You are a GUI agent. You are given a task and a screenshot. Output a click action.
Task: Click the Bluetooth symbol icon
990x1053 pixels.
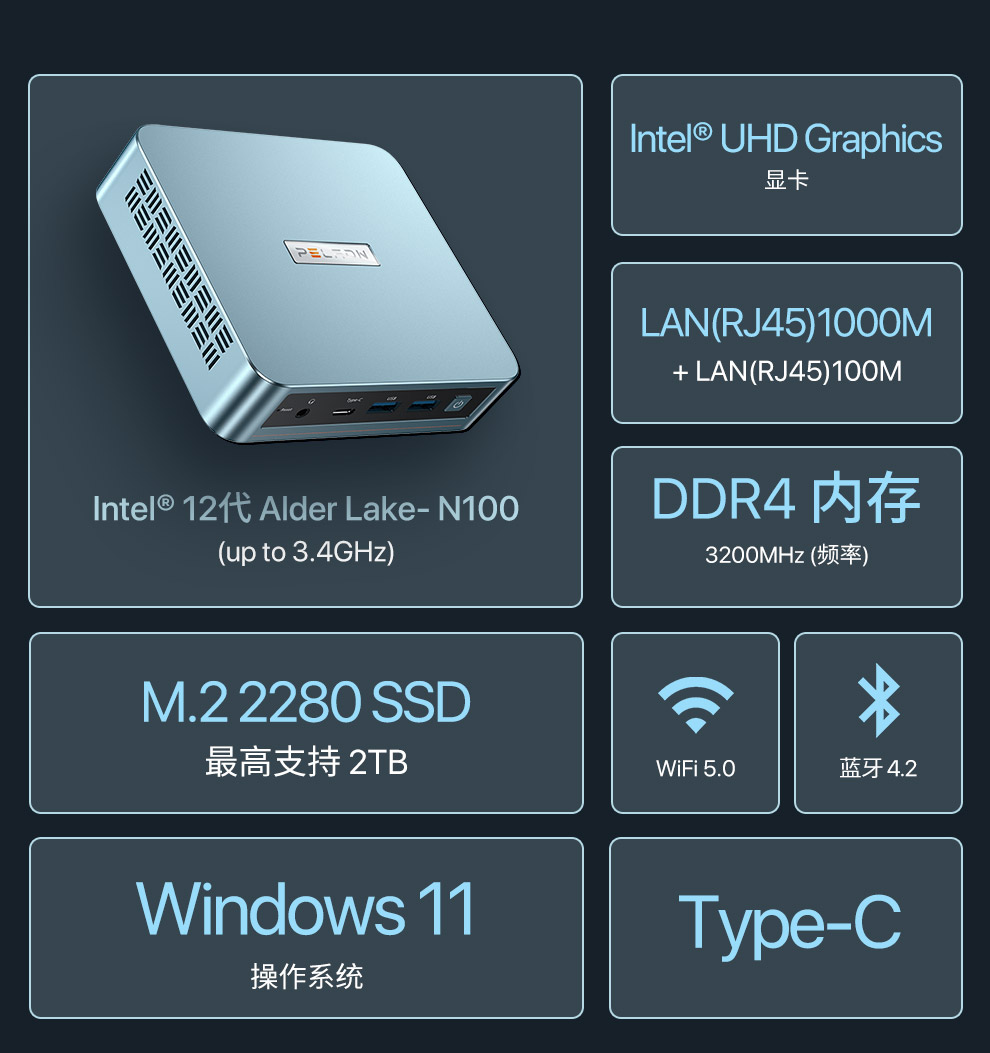pos(879,700)
